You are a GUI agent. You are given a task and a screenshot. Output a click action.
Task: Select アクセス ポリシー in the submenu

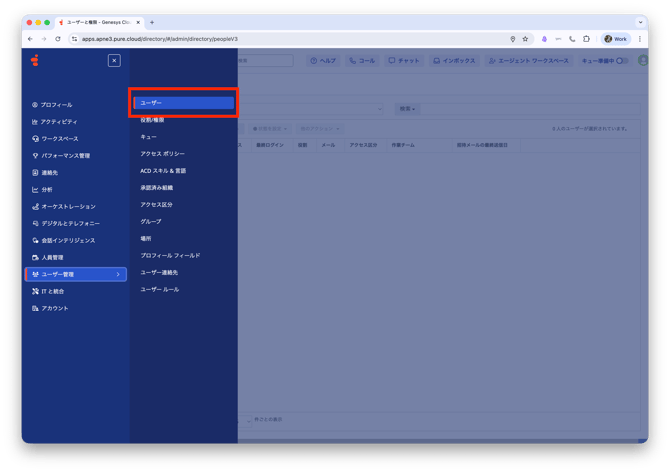click(162, 154)
